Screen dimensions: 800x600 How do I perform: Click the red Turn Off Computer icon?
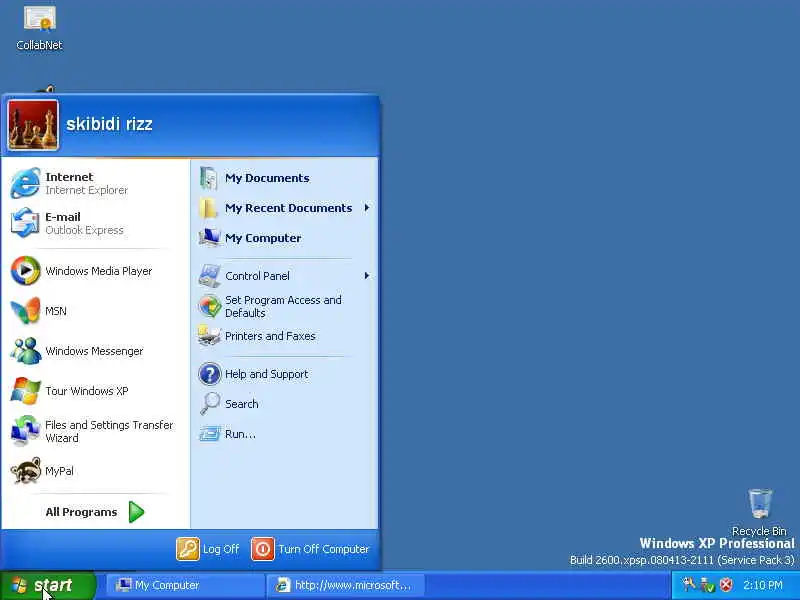click(x=263, y=549)
